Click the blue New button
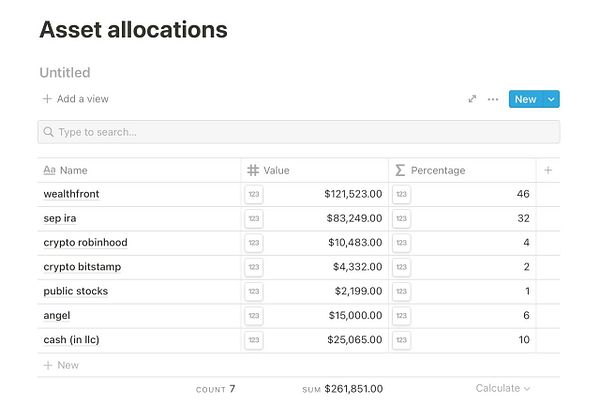 coord(525,99)
